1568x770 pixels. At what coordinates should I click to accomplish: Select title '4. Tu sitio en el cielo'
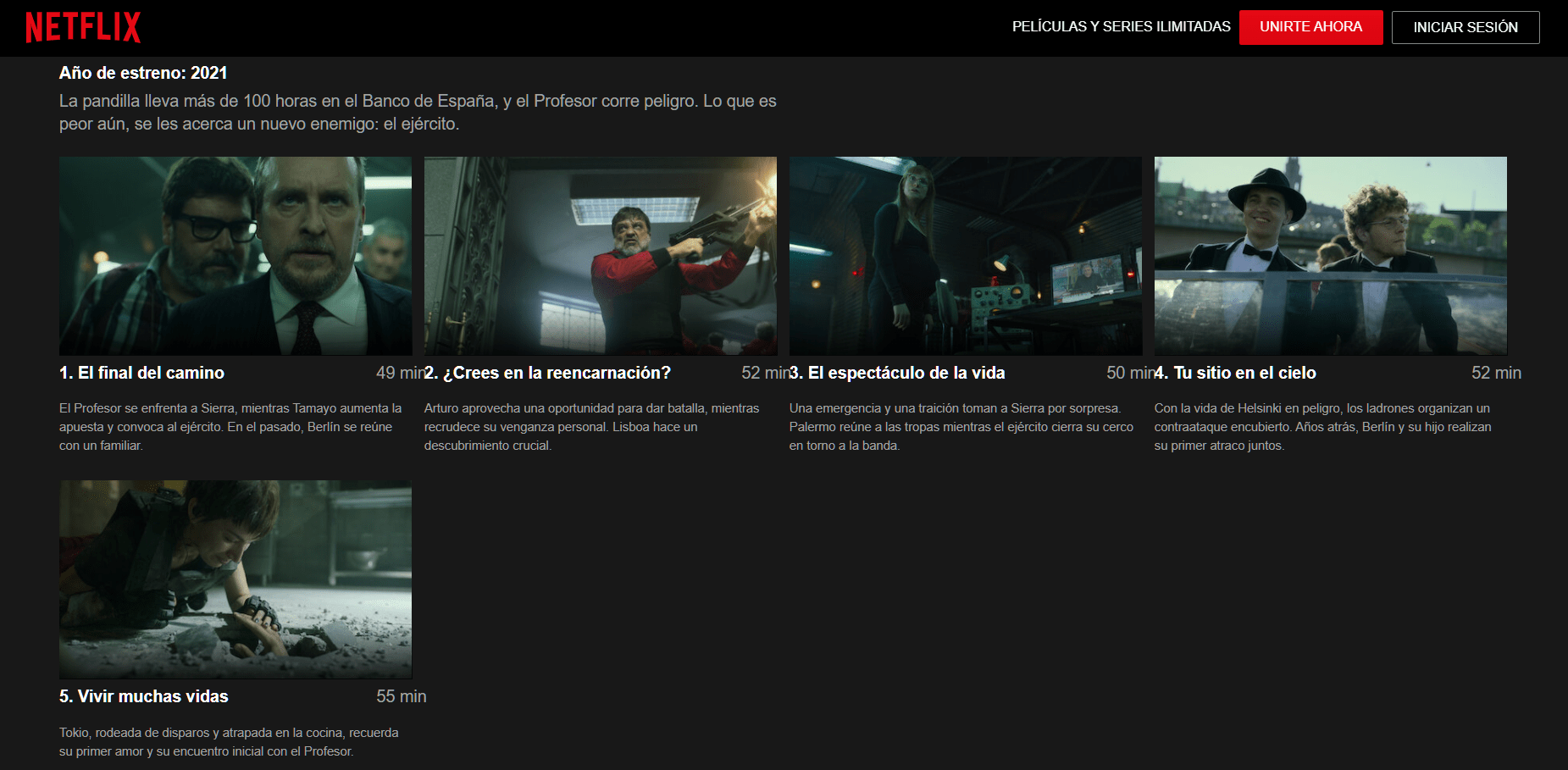pos(1235,373)
